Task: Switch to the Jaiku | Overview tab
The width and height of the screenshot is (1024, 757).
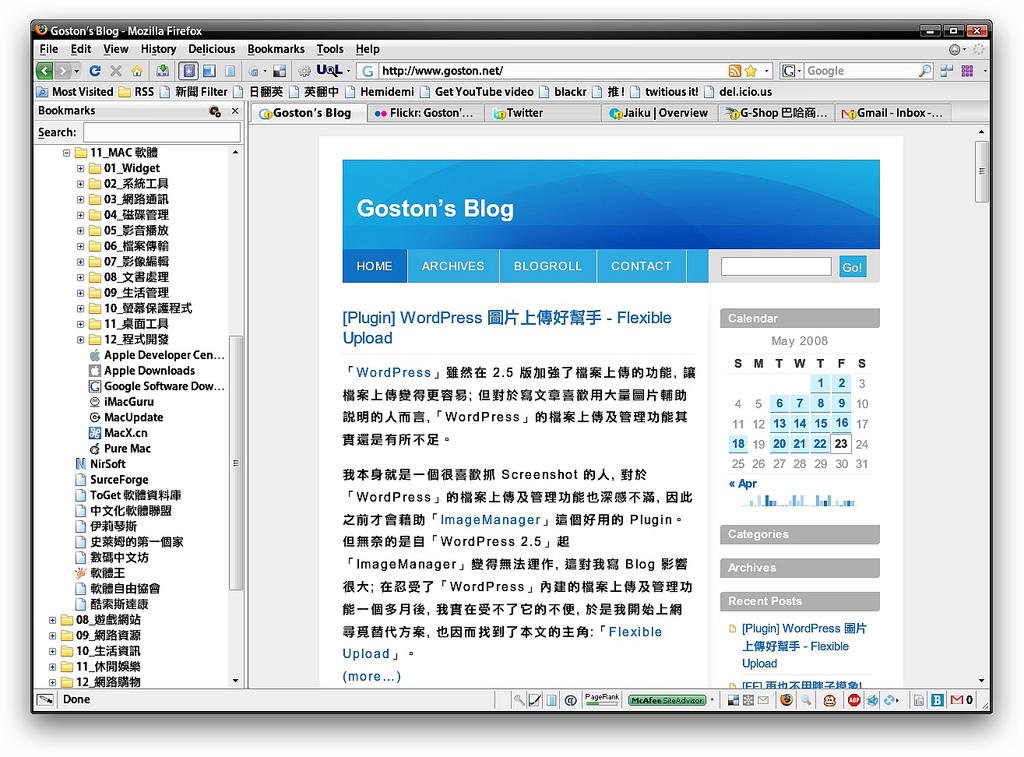Action: (x=659, y=113)
